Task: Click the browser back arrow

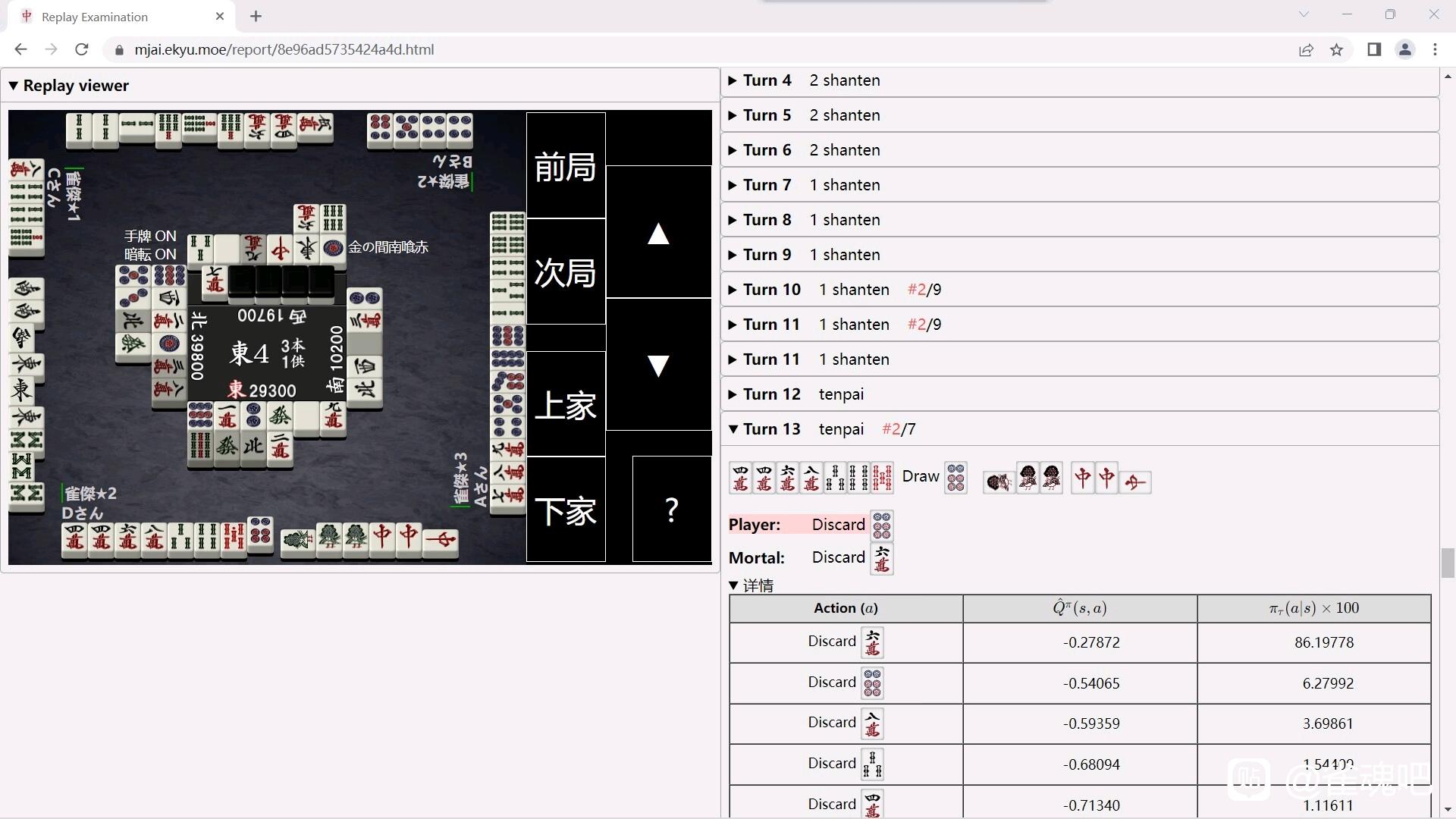Action: 20,49
